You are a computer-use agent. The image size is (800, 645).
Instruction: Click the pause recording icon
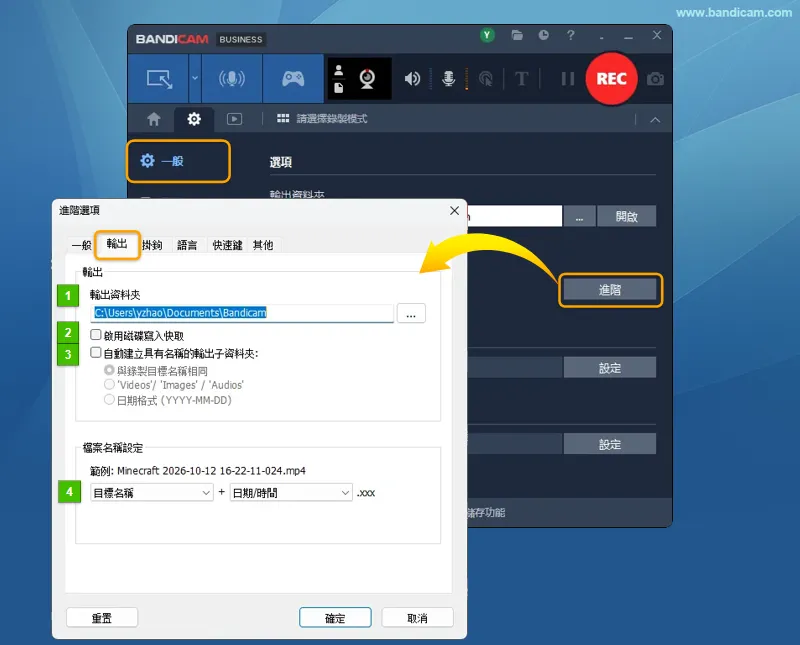click(x=567, y=79)
